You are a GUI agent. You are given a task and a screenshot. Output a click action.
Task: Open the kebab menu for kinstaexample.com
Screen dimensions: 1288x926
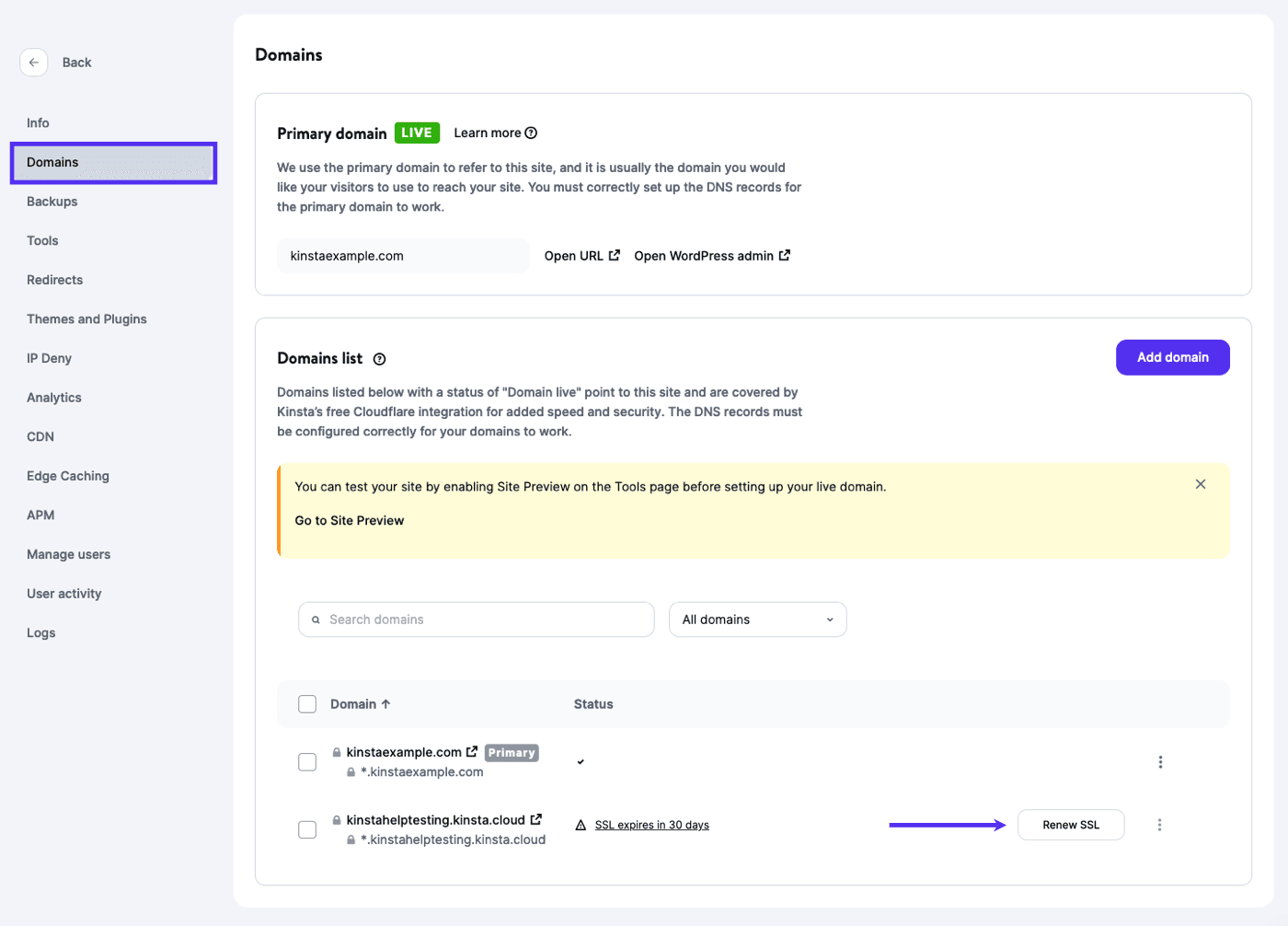(1160, 761)
